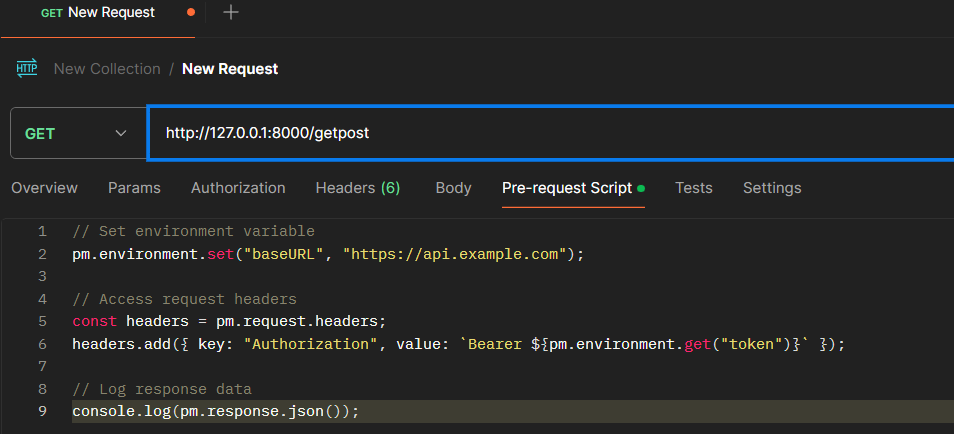This screenshot has width=954, height=434.
Task: Click into the request URL field
Action: (x=550, y=133)
